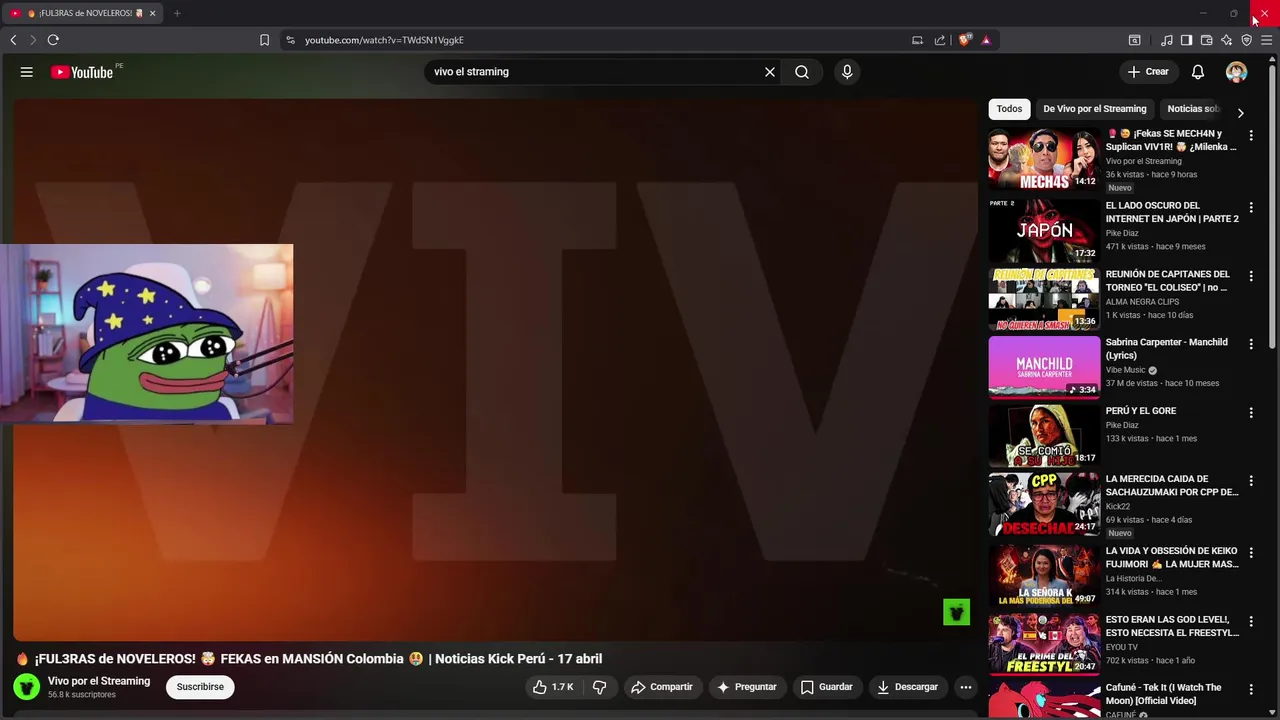This screenshot has height=720, width=1280.
Task: Open LA VIDA Y OBSESIÓN DE KEIKO title
Action: coord(1172,557)
